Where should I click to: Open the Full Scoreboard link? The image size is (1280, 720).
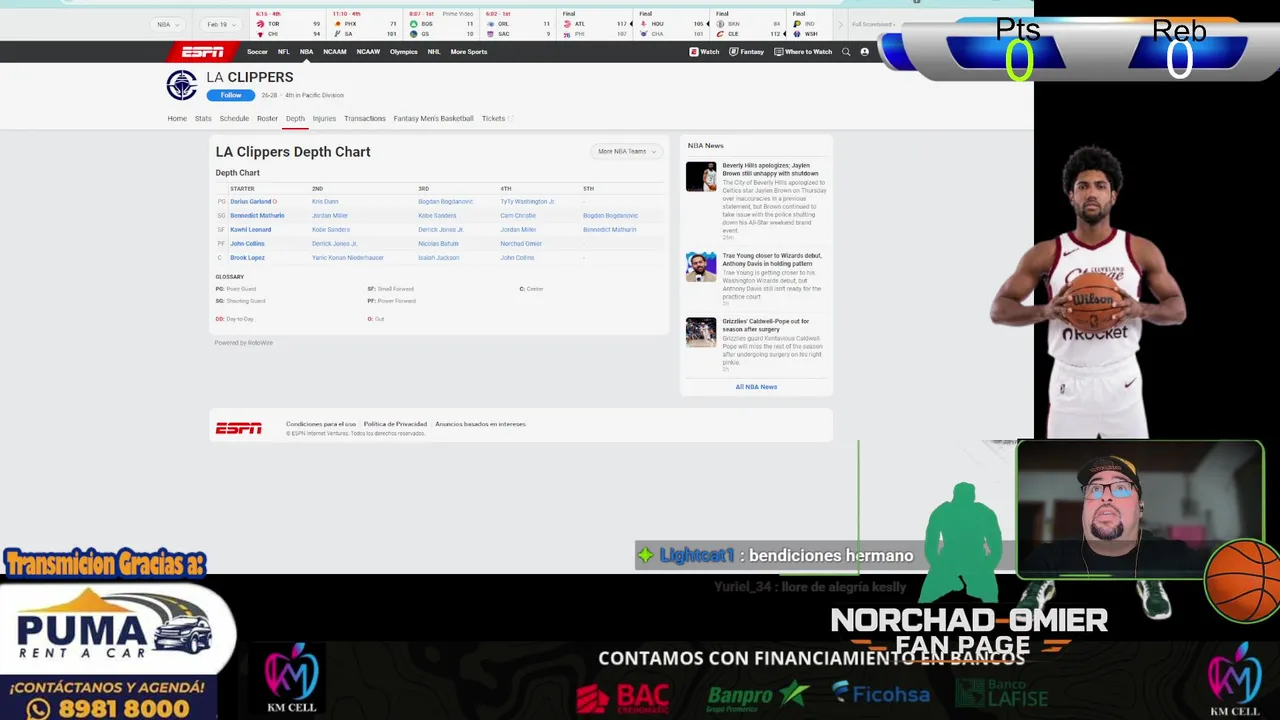(x=873, y=24)
